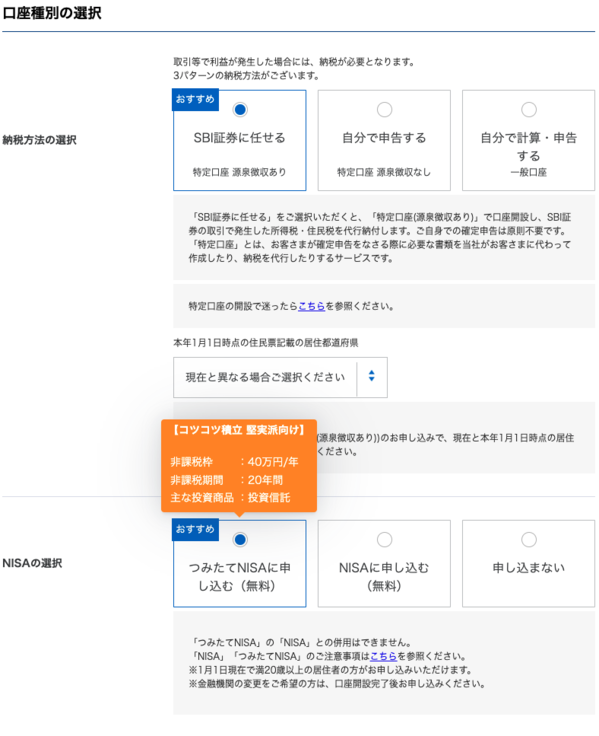Click the 主な投資商品：投資信託 line
Screen dimensions: 599x736
(230, 498)
